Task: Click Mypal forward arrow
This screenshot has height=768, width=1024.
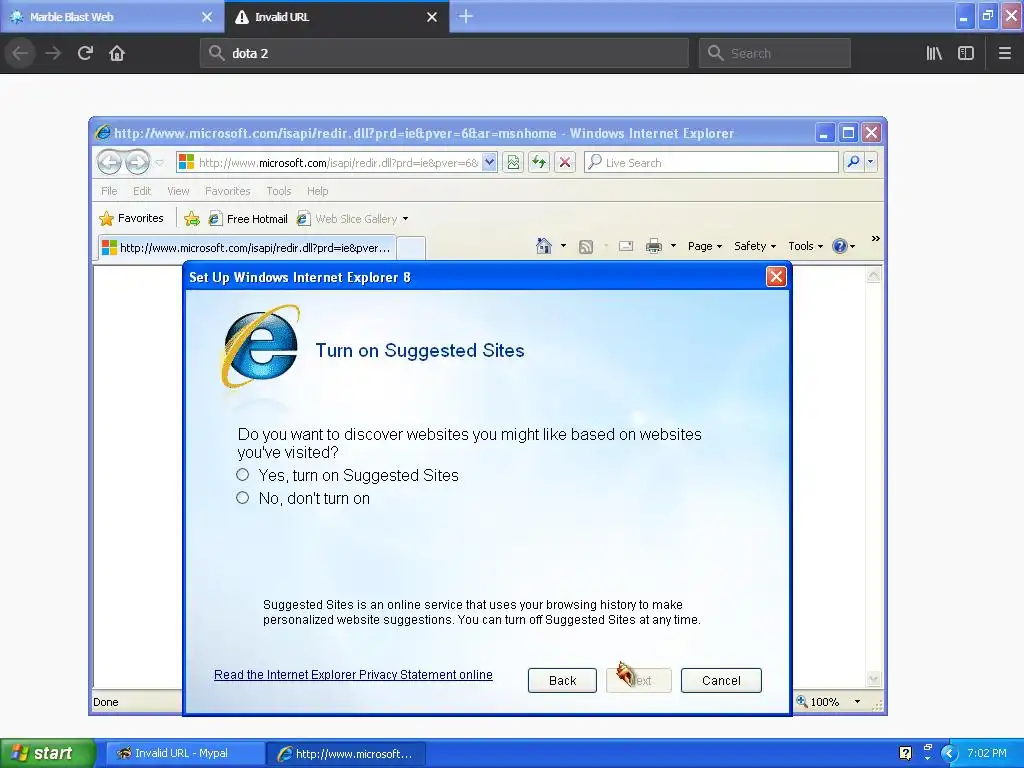Action: [x=53, y=53]
